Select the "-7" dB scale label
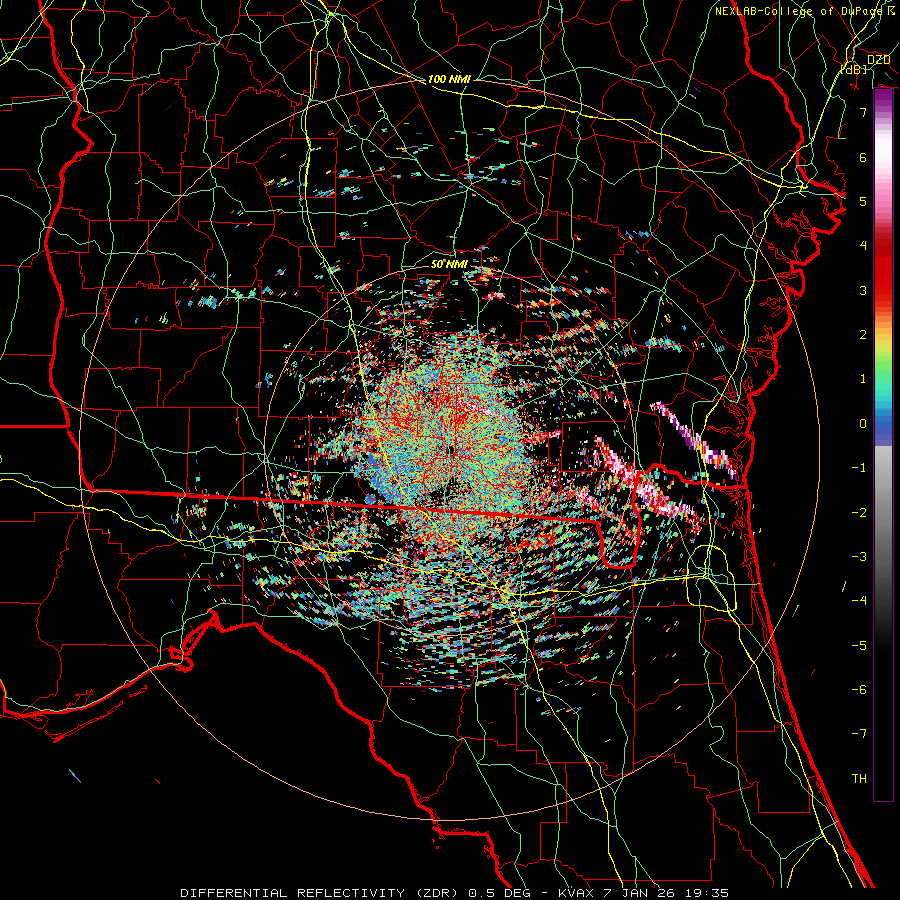Screen dimensions: 900x900 click(859, 734)
